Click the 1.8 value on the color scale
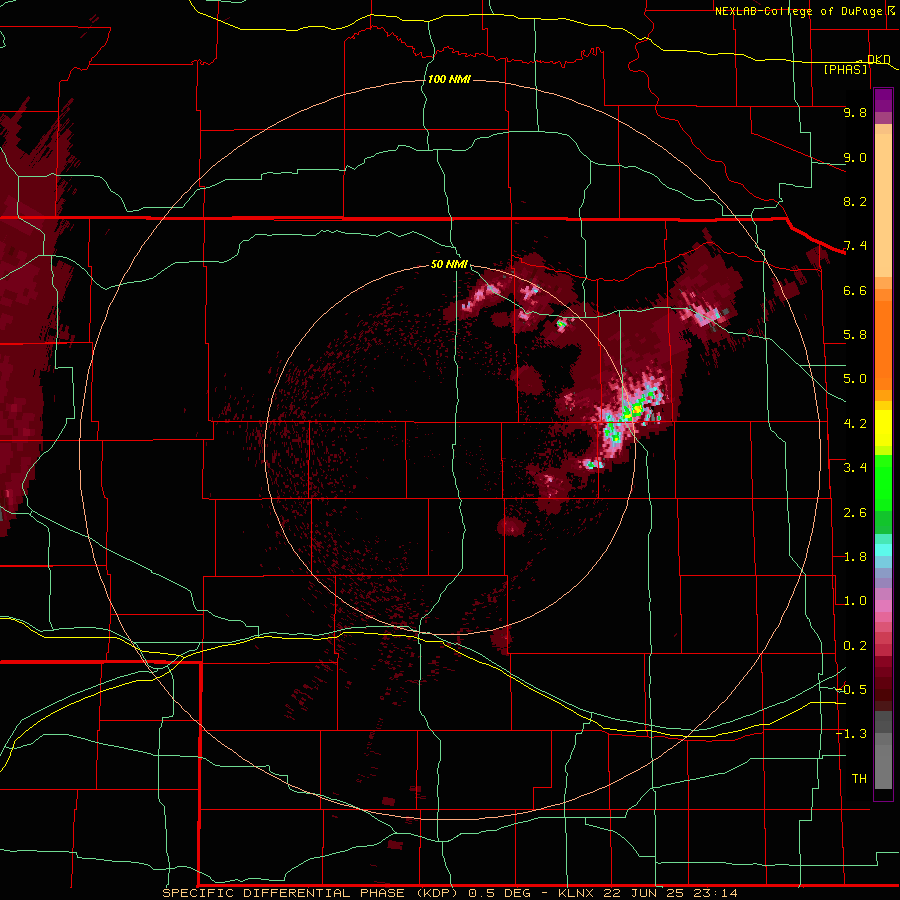Image resolution: width=900 pixels, height=900 pixels. point(855,557)
